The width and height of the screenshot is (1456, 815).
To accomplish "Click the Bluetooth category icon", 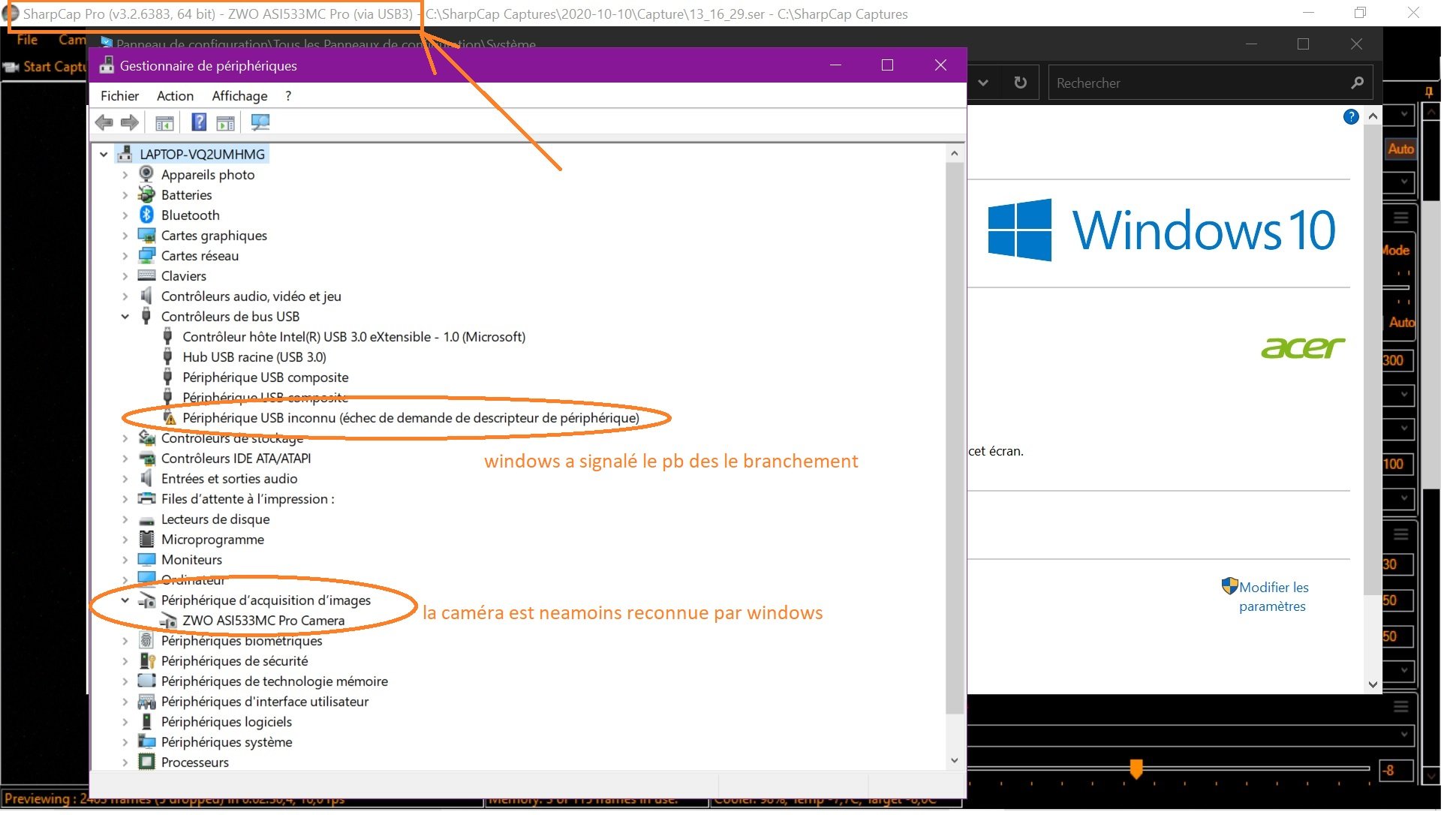I will pyautogui.click(x=146, y=215).
